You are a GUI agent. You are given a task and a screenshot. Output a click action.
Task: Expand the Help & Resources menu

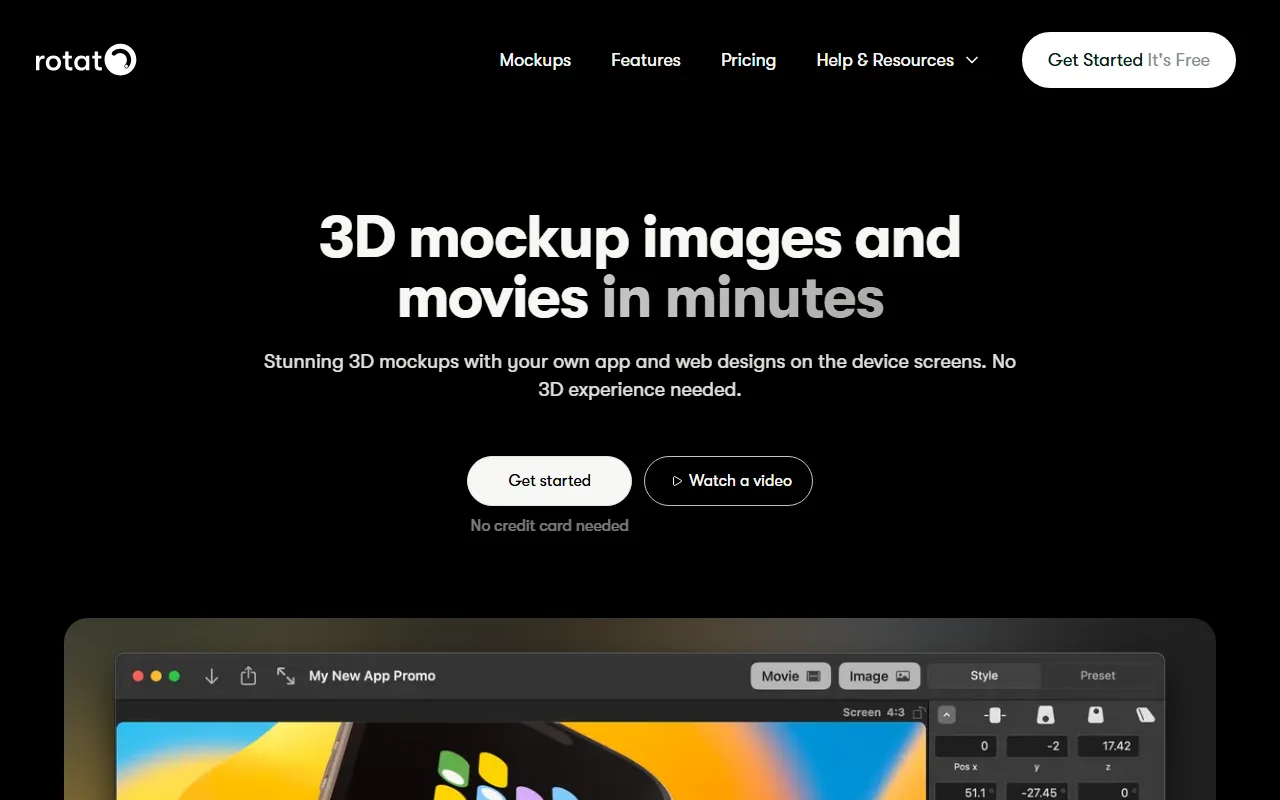pos(897,60)
